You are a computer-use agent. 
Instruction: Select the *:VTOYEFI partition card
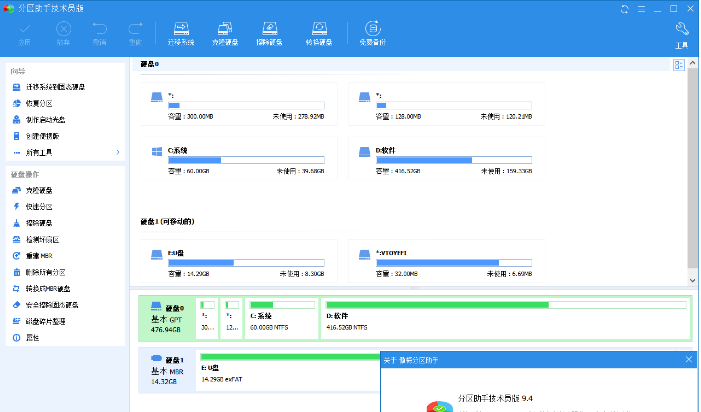coord(447,261)
